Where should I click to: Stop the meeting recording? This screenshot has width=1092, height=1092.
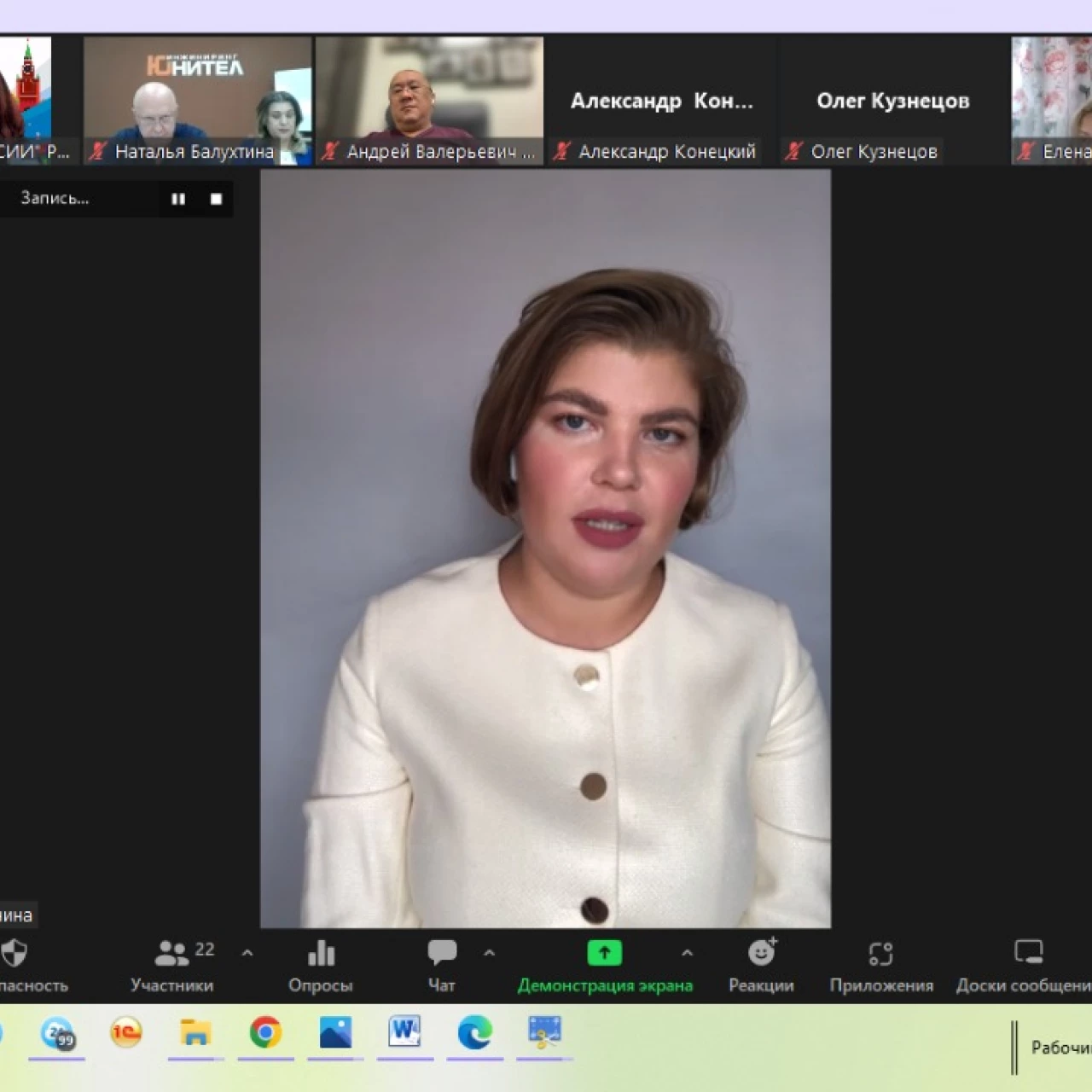coord(216,199)
